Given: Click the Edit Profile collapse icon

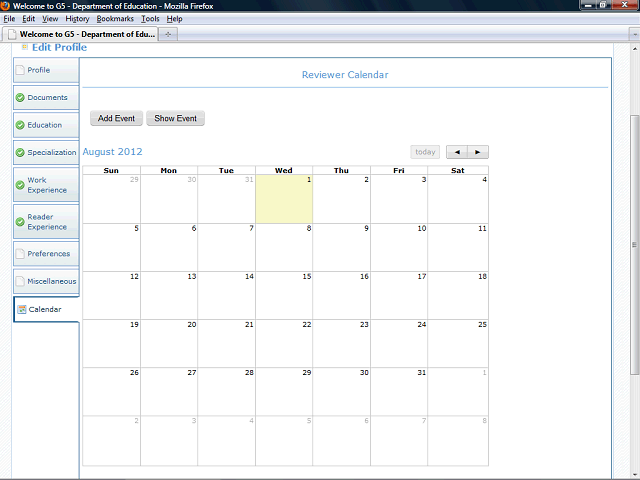Looking at the screenshot, I should tap(24, 47).
